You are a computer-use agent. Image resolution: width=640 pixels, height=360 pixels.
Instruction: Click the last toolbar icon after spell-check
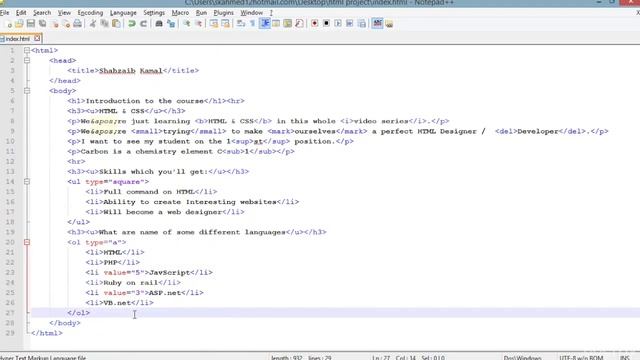click(389, 24)
